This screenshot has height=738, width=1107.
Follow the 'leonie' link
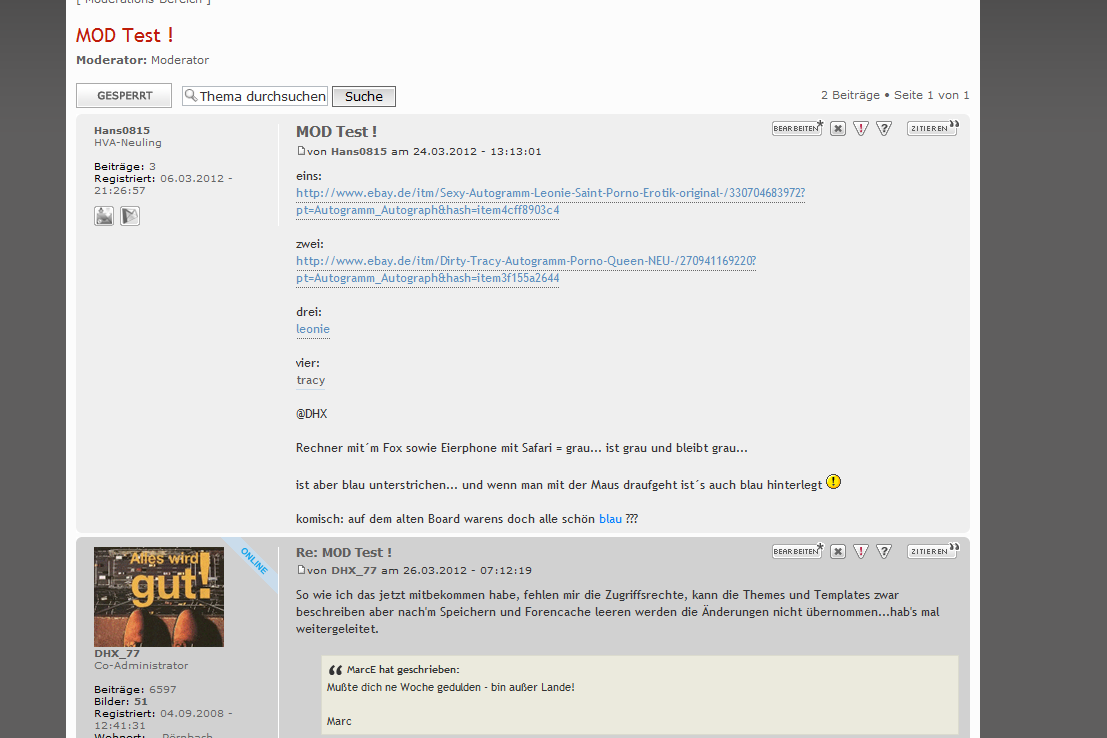[313, 329]
